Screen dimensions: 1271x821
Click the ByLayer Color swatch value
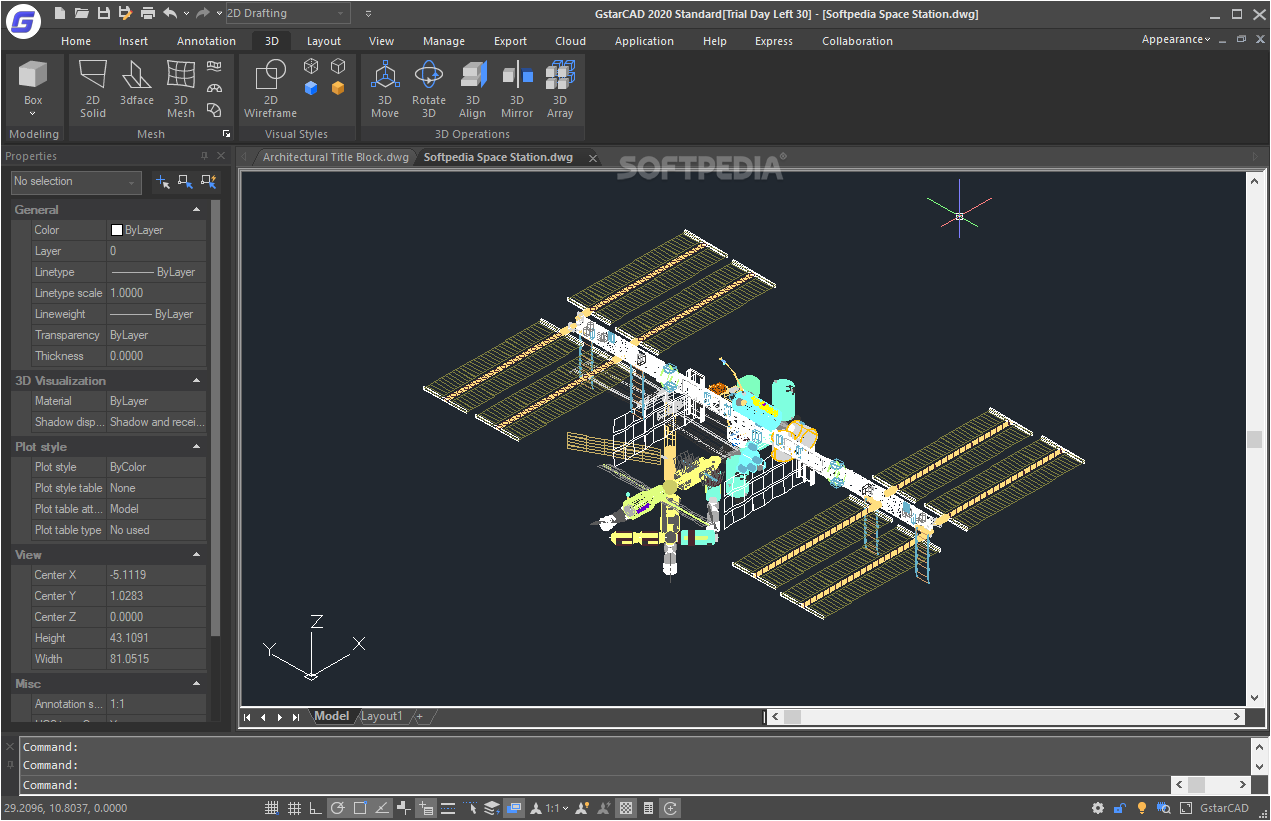(x=156, y=230)
